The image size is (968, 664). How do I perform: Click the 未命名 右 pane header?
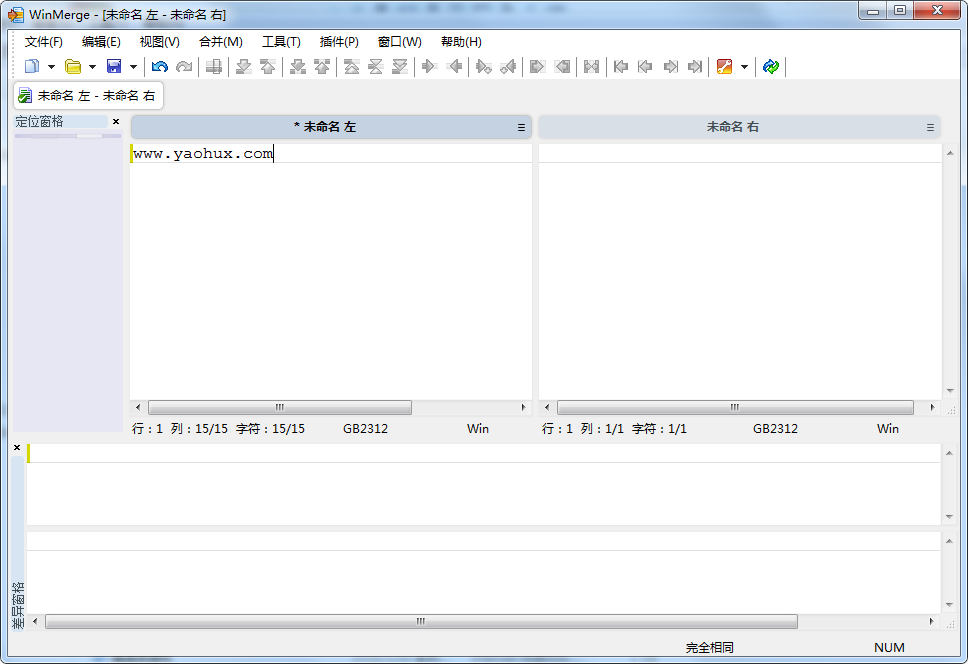click(x=732, y=128)
